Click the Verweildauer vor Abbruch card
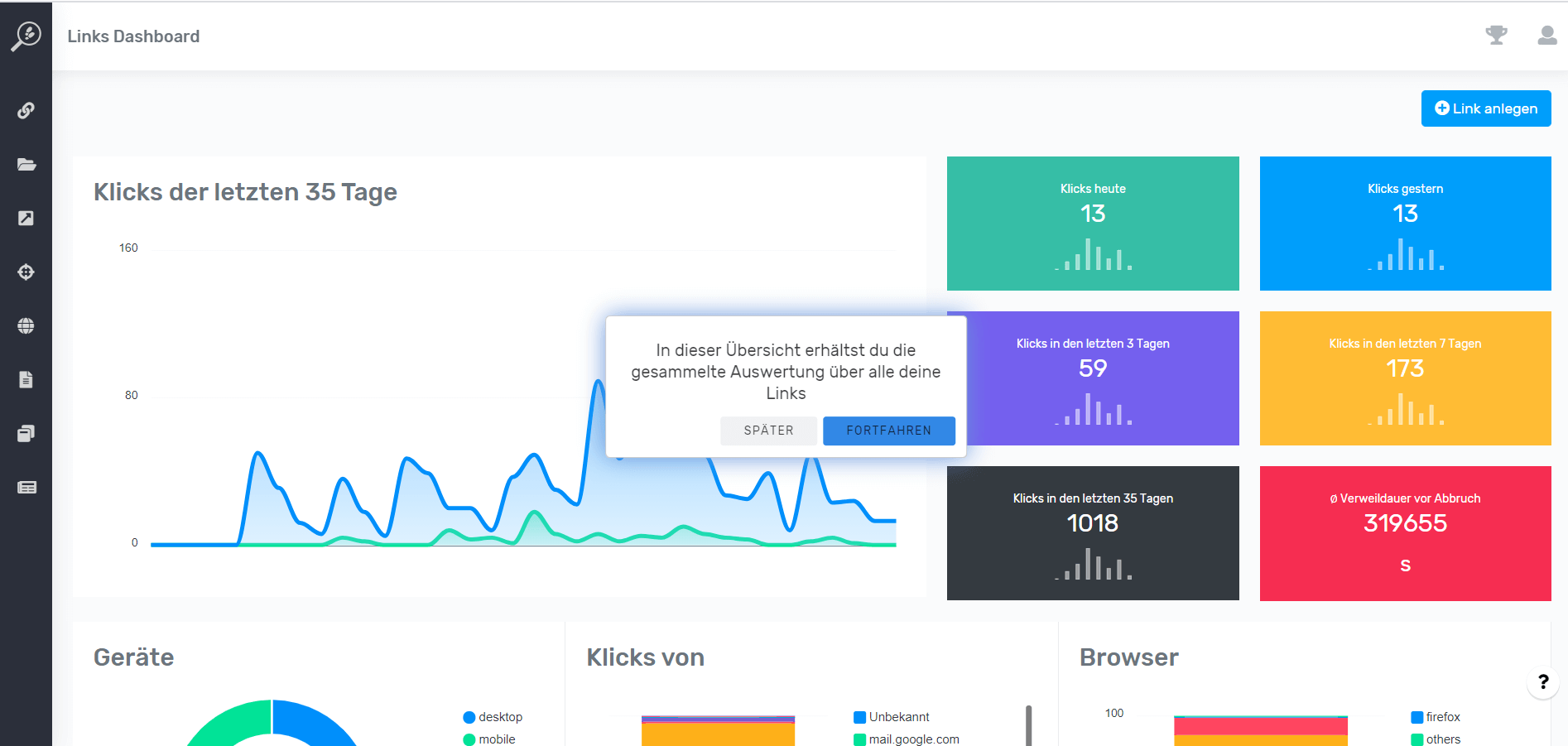 coord(1405,533)
